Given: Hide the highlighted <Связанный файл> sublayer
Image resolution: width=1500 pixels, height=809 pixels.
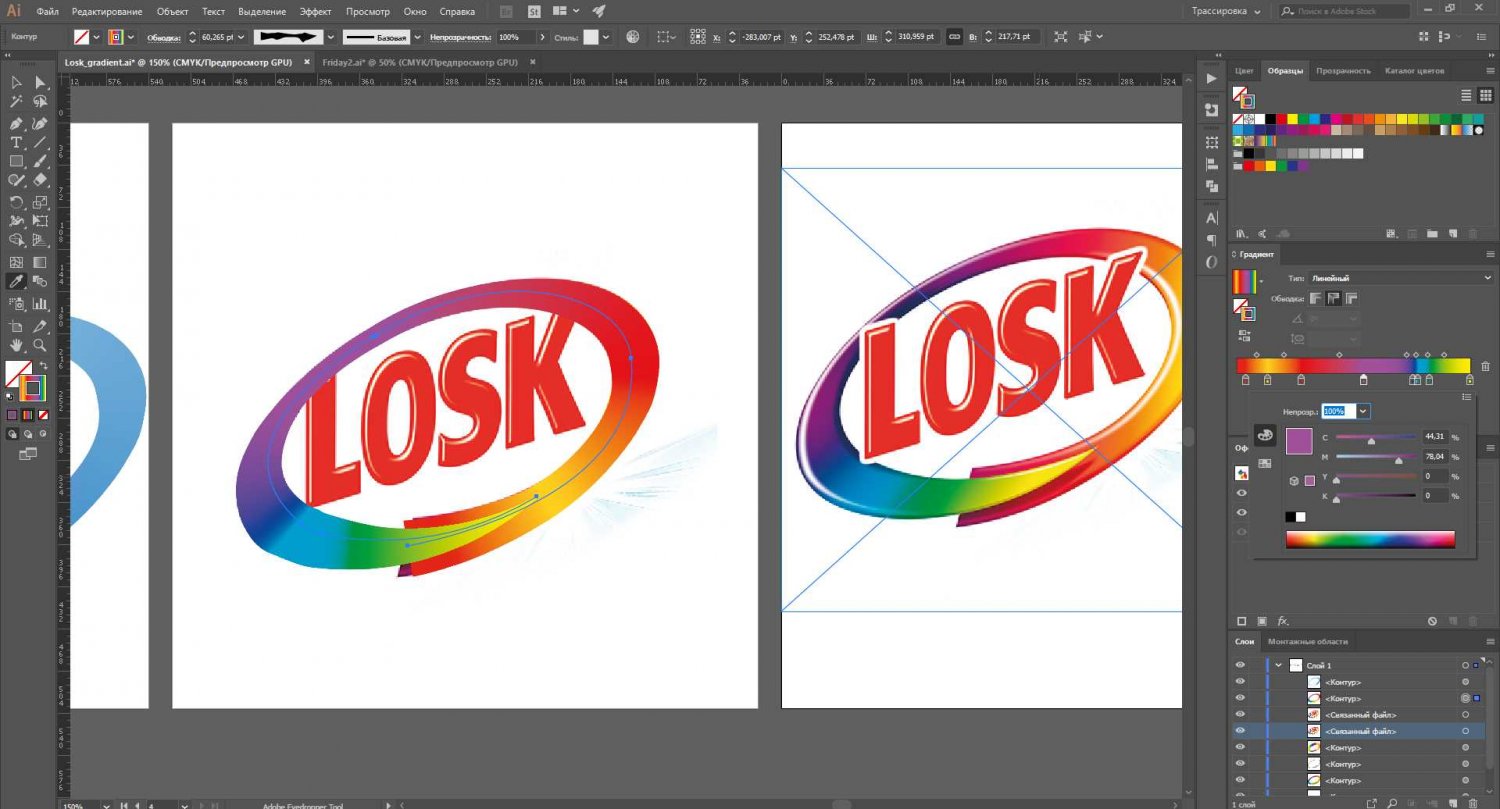Looking at the screenshot, I should point(1240,731).
